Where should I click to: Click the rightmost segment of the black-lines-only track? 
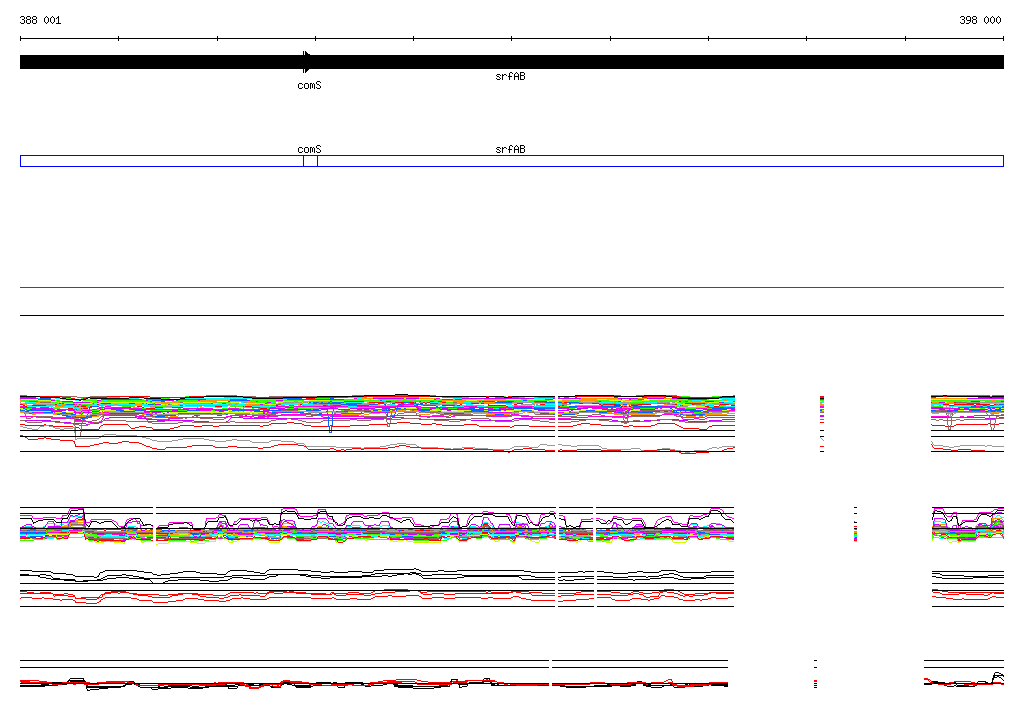coord(967,576)
